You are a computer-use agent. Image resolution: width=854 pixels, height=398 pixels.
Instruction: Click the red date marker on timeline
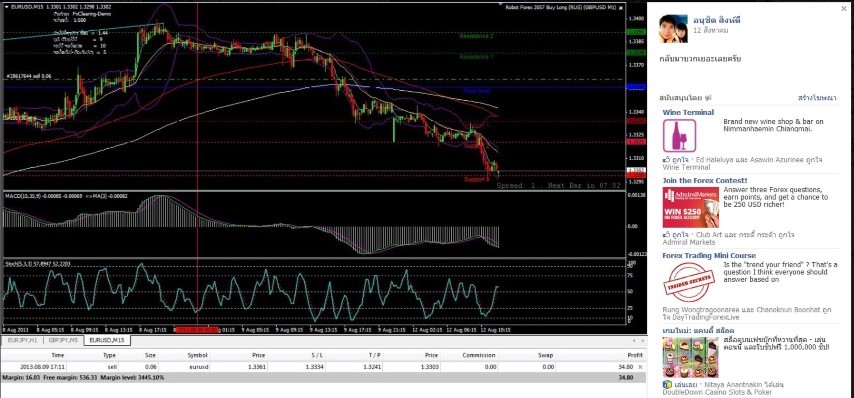pos(196,329)
